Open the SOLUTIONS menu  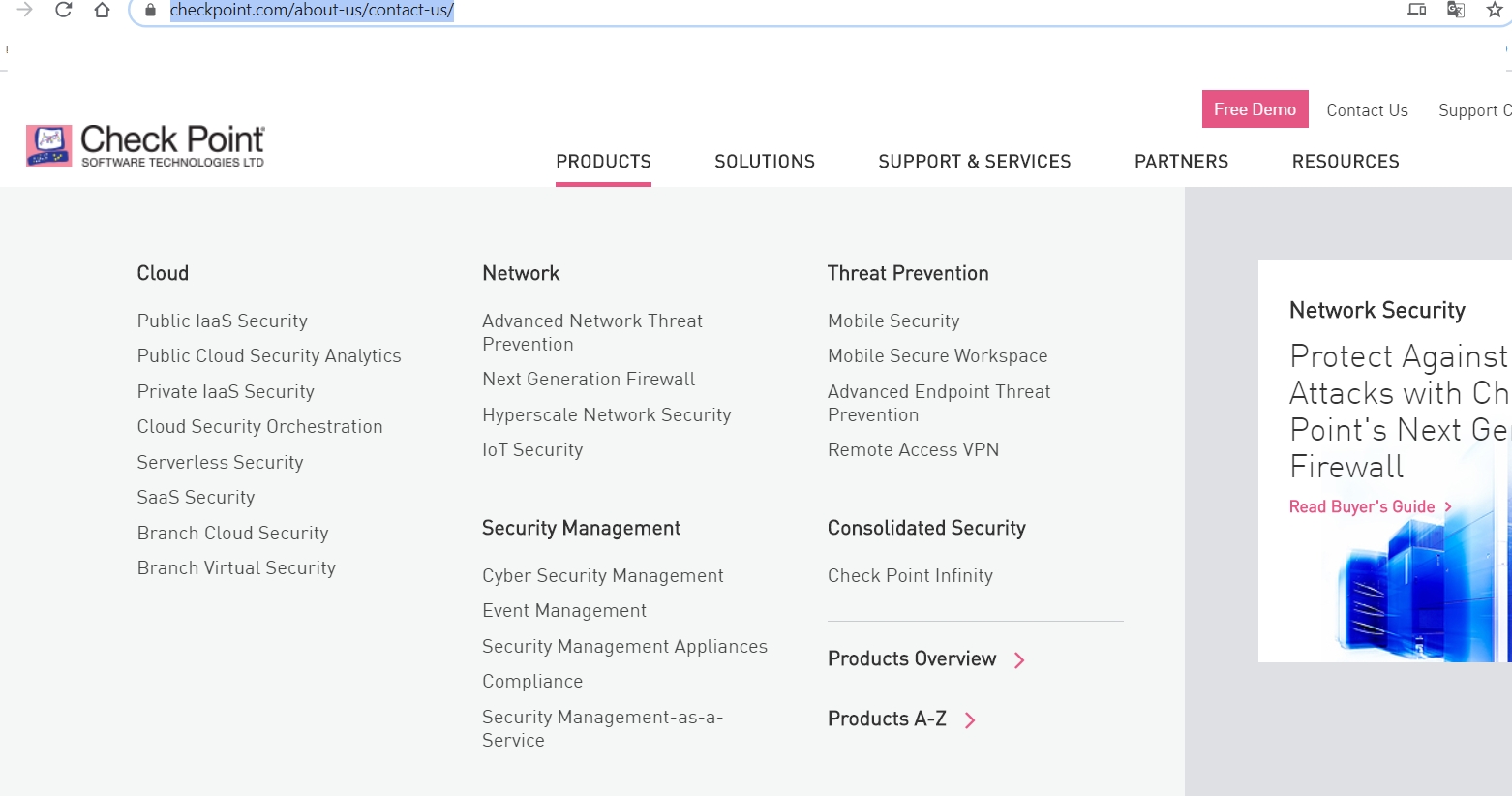point(765,162)
